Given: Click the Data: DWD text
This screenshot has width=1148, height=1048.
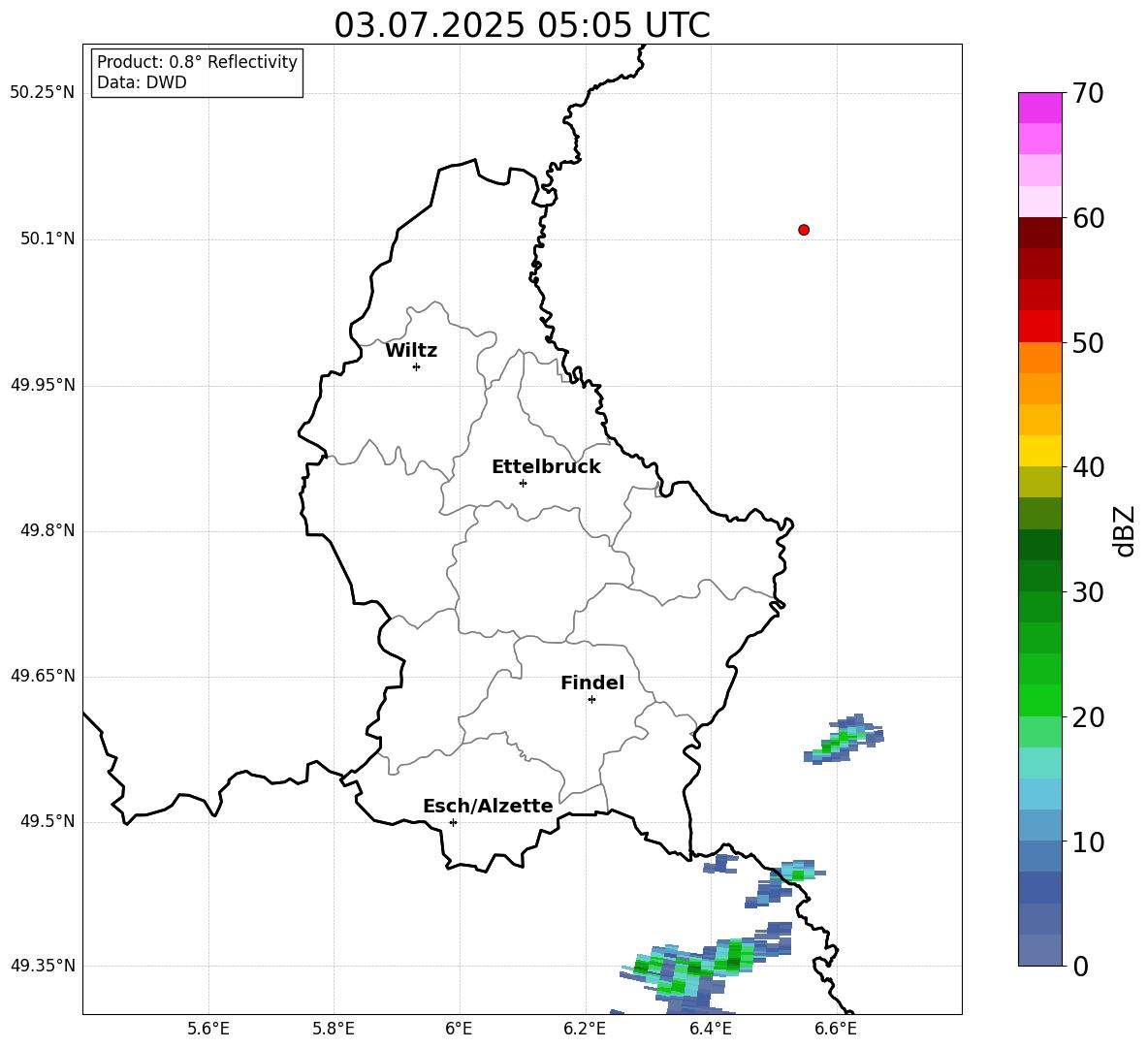Looking at the screenshot, I should point(142,82).
